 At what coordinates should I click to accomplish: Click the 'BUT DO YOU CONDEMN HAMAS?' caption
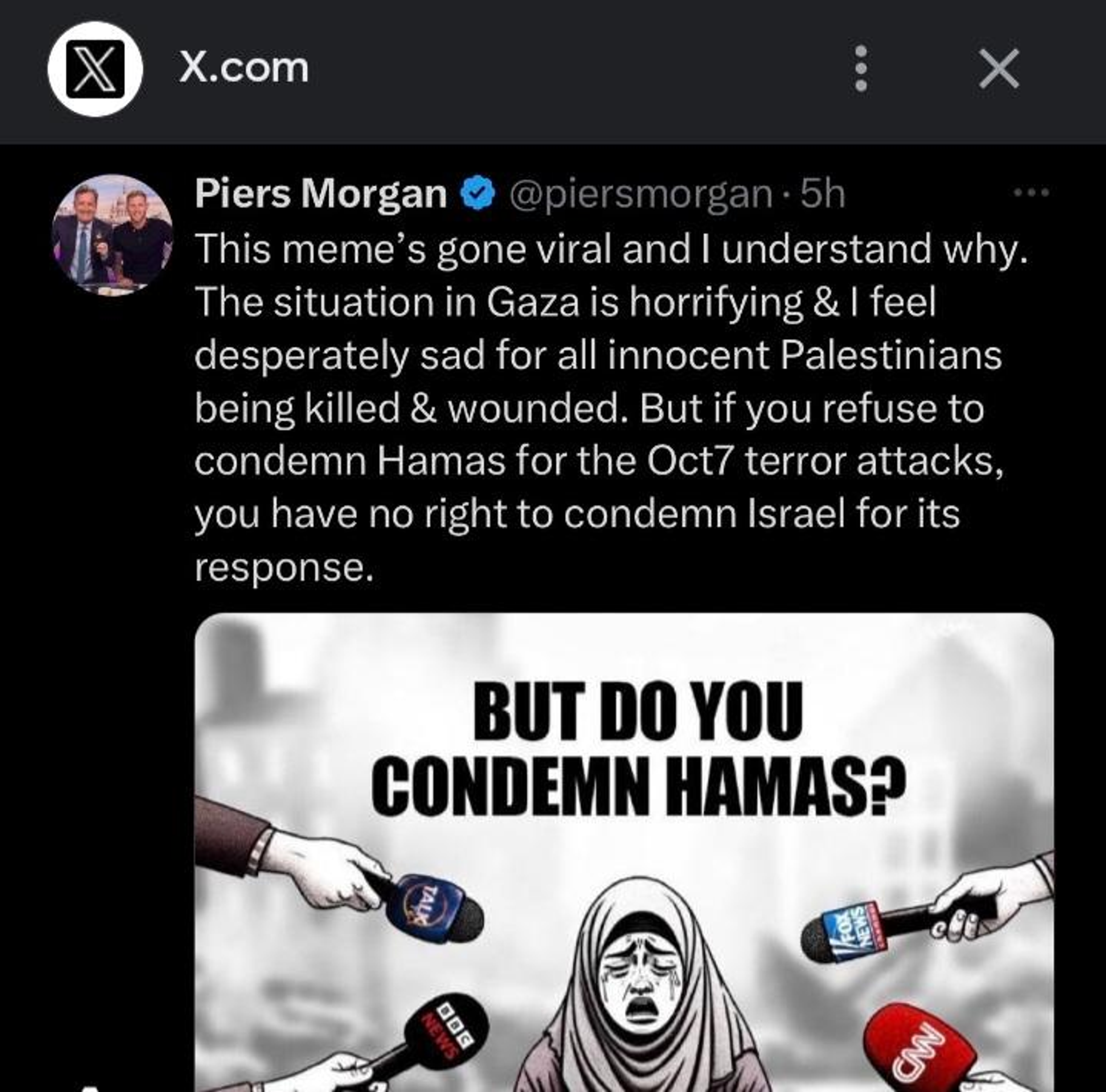tap(638, 749)
